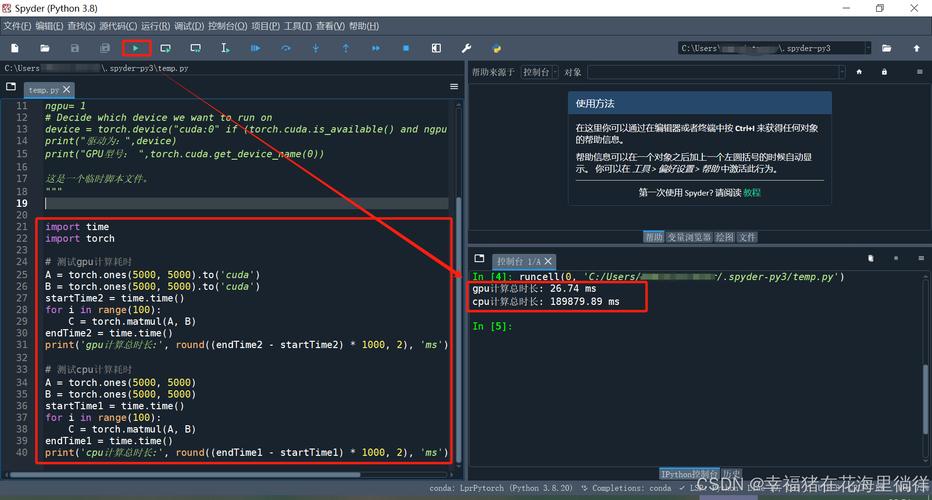Go to the parent directory
The width and height of the screenshot is (932, 500).
[917, 48]
